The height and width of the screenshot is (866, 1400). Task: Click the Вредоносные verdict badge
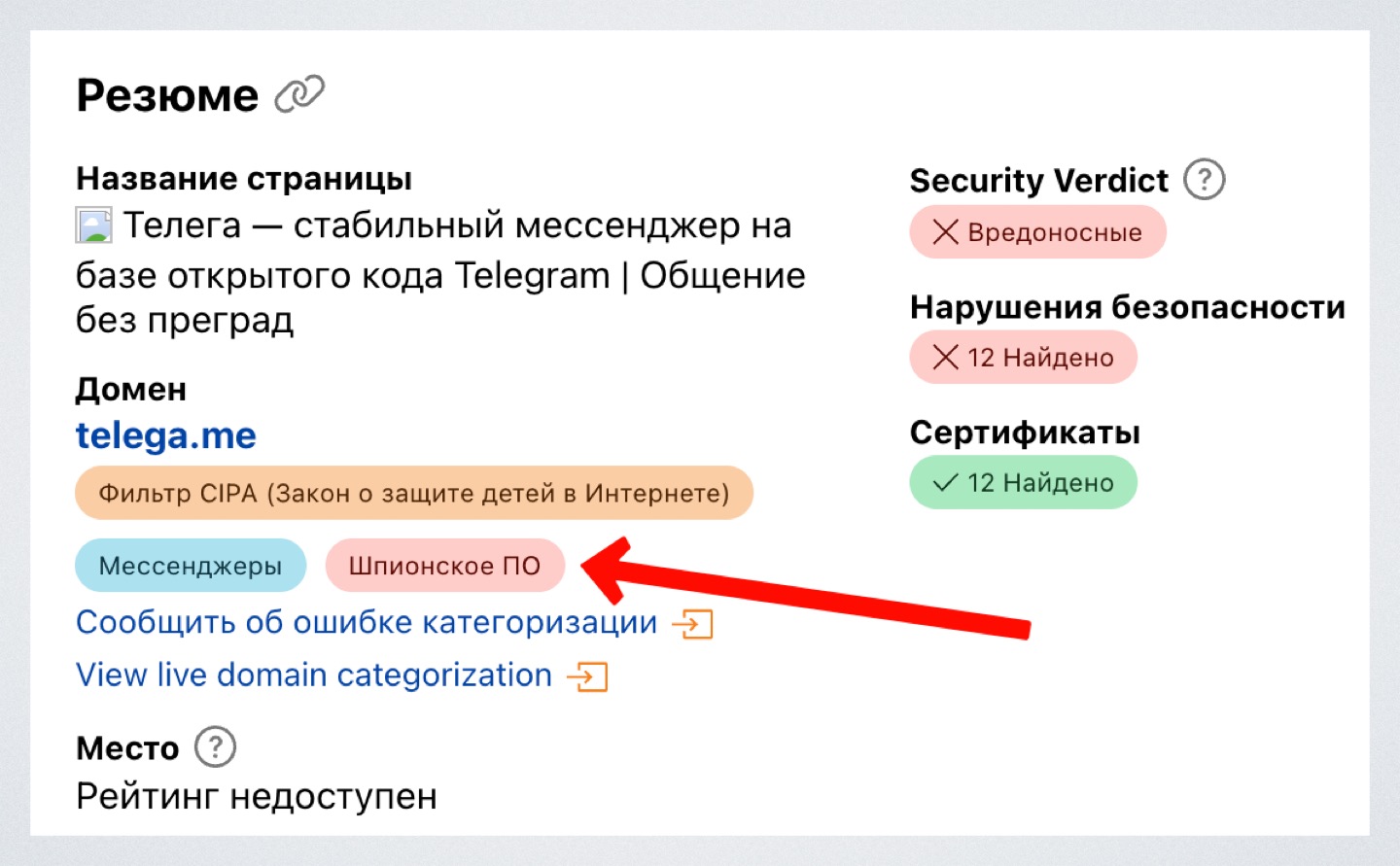[1036, 231]
